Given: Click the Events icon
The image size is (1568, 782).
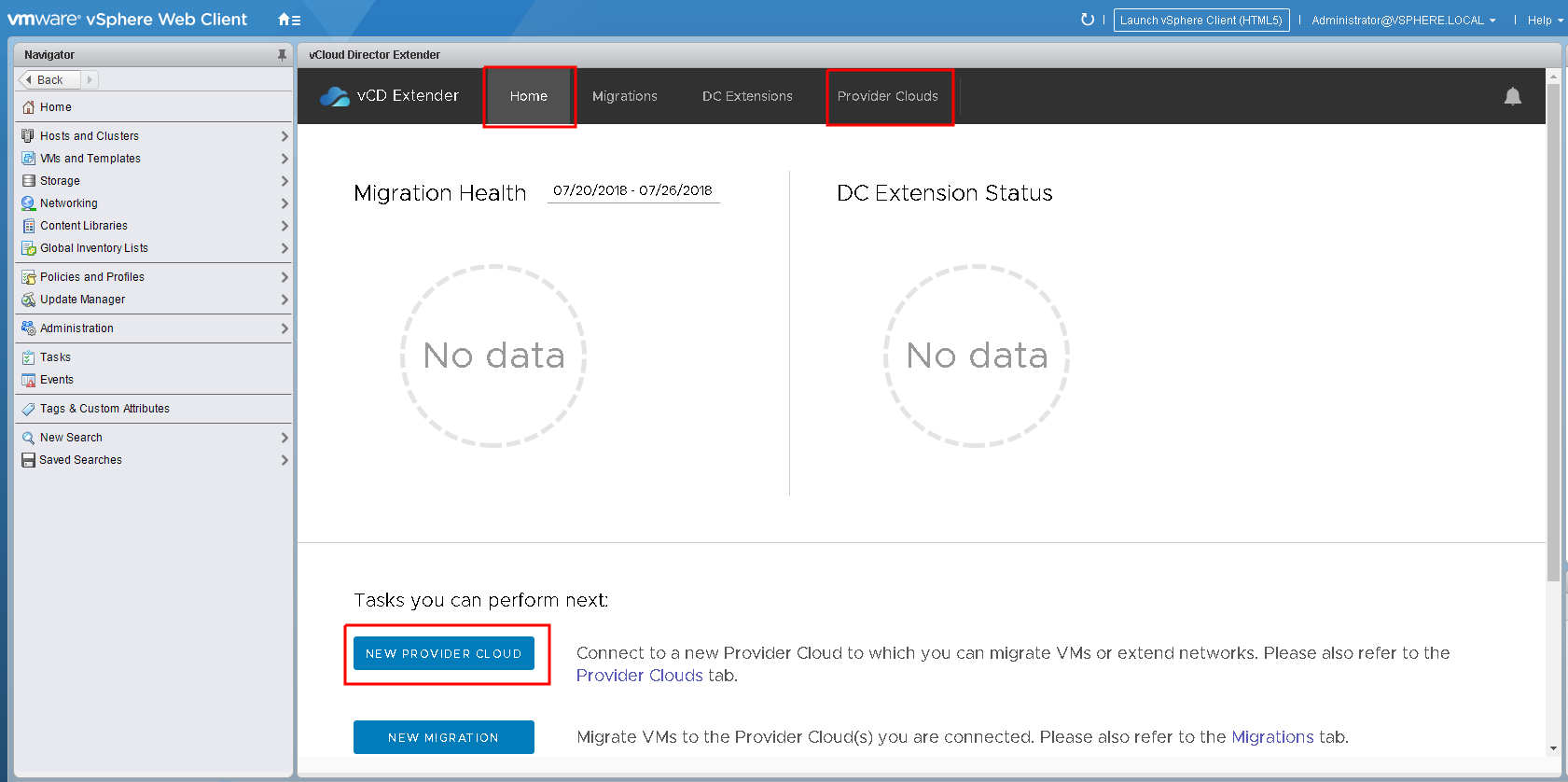Looking at the screenshot, I should click(x=28, y=380).
